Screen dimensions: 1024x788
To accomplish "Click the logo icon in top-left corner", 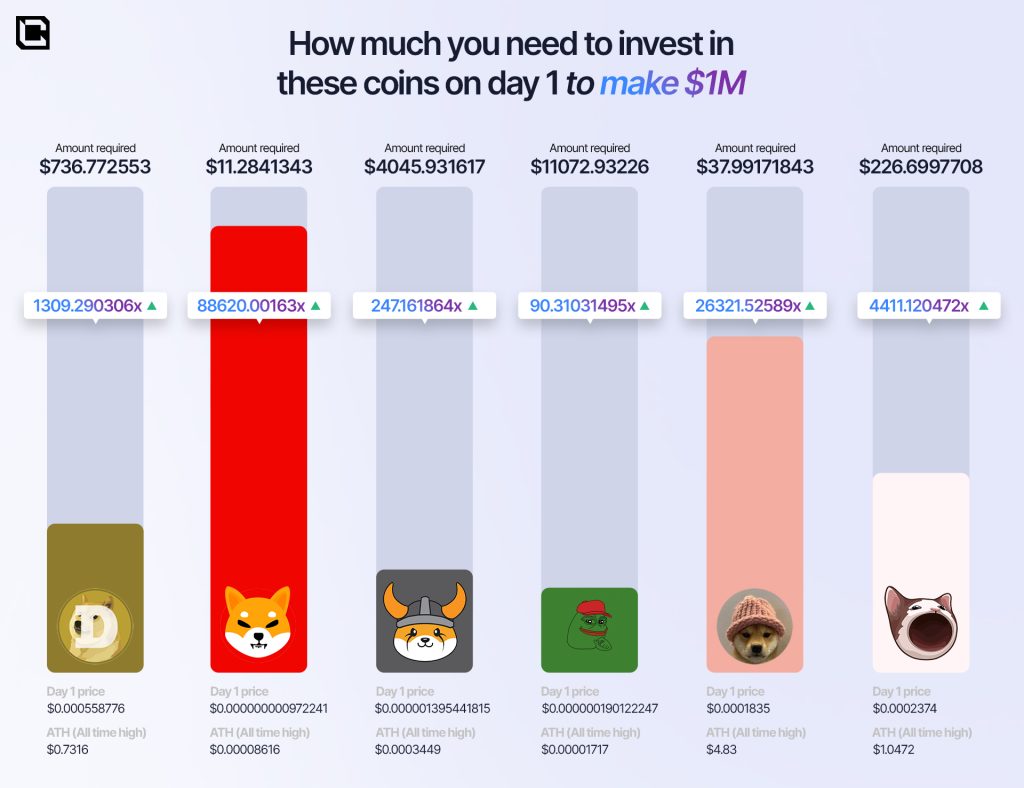I will (x=32, y=33).
